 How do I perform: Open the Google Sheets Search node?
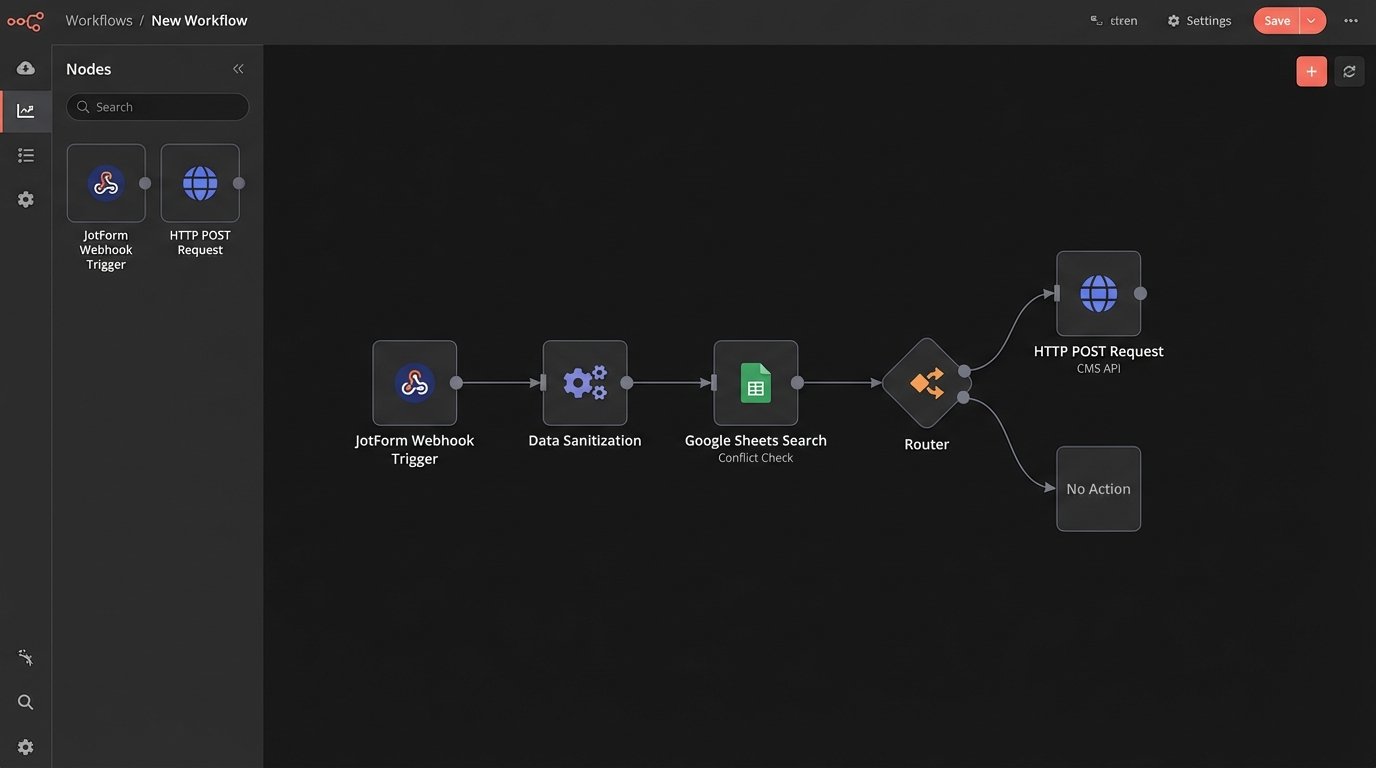755,383
